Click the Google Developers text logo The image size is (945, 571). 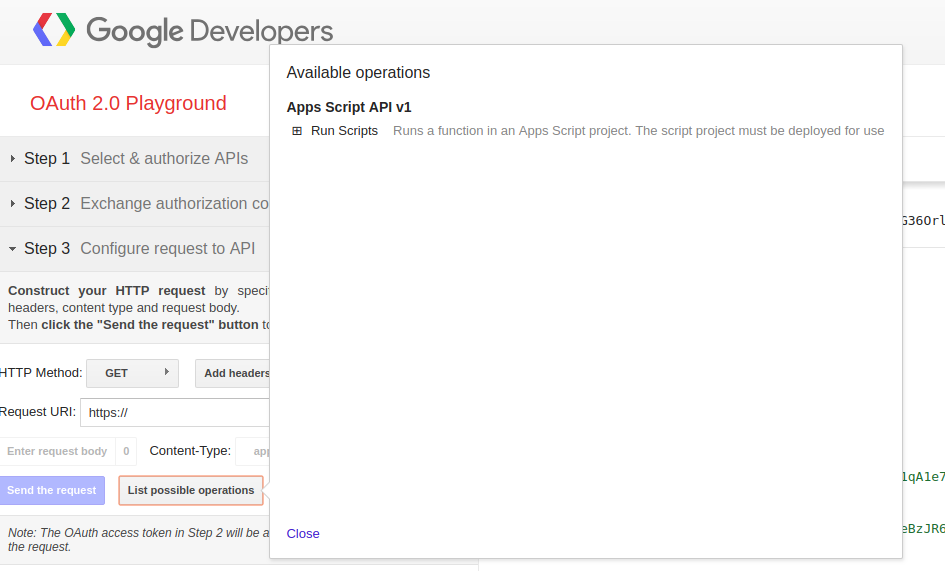point(210,31)
